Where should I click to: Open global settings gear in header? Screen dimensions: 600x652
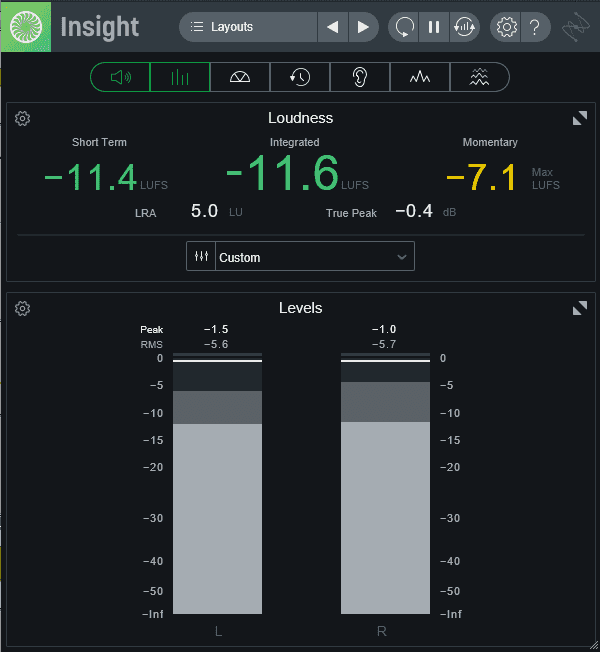(506, 27)
